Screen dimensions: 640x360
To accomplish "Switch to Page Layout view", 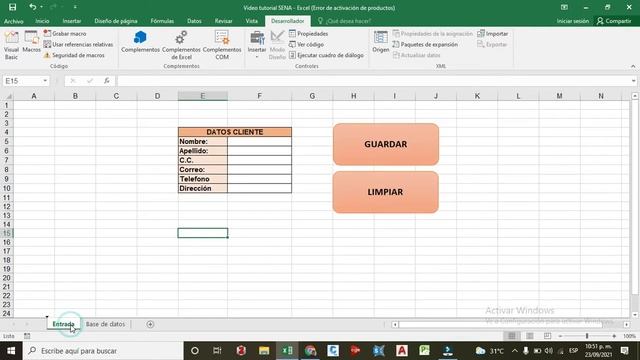I will 530,336.
